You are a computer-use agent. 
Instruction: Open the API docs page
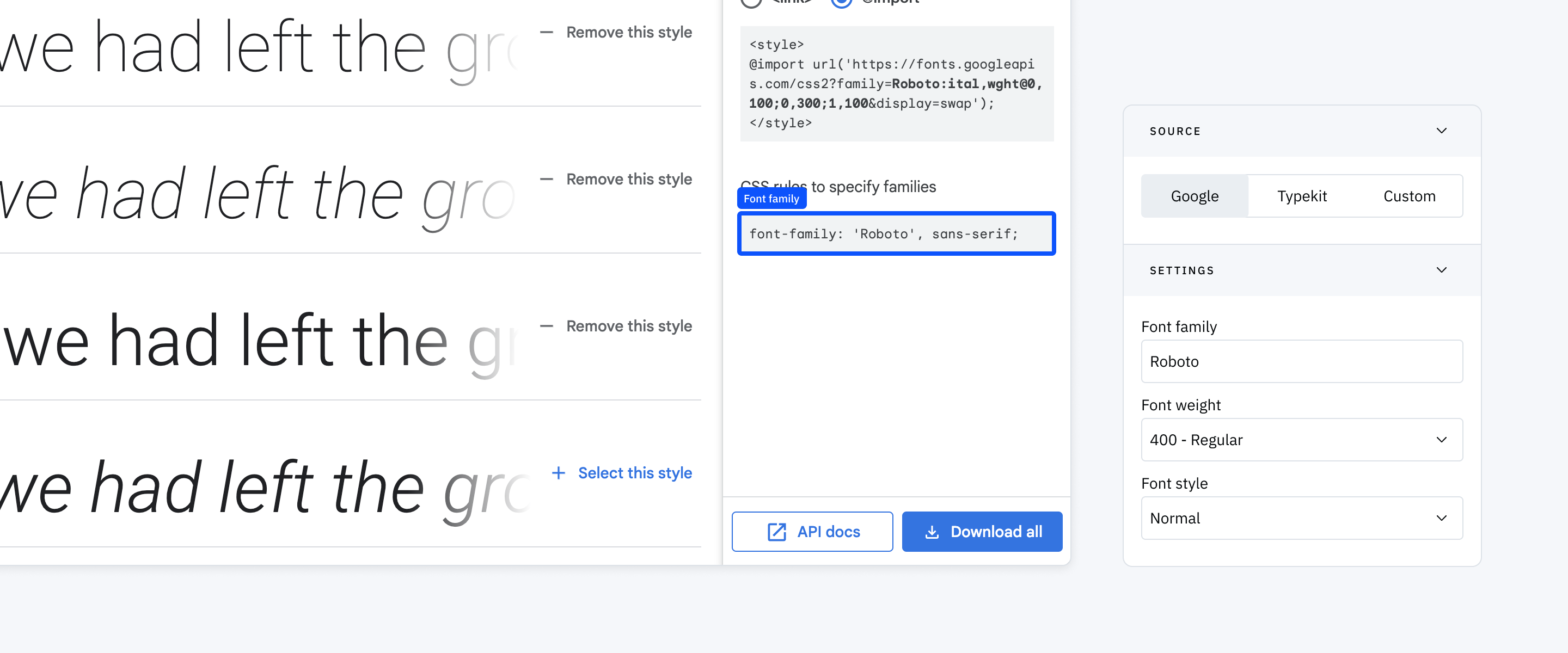812,531
